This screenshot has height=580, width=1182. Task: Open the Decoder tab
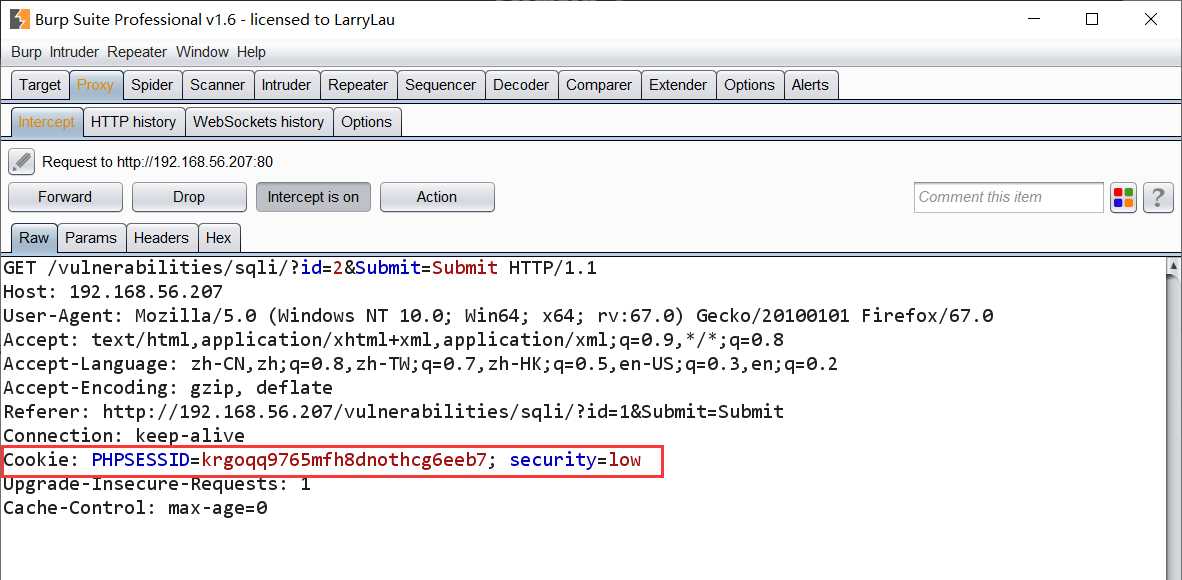click(521, 85)
